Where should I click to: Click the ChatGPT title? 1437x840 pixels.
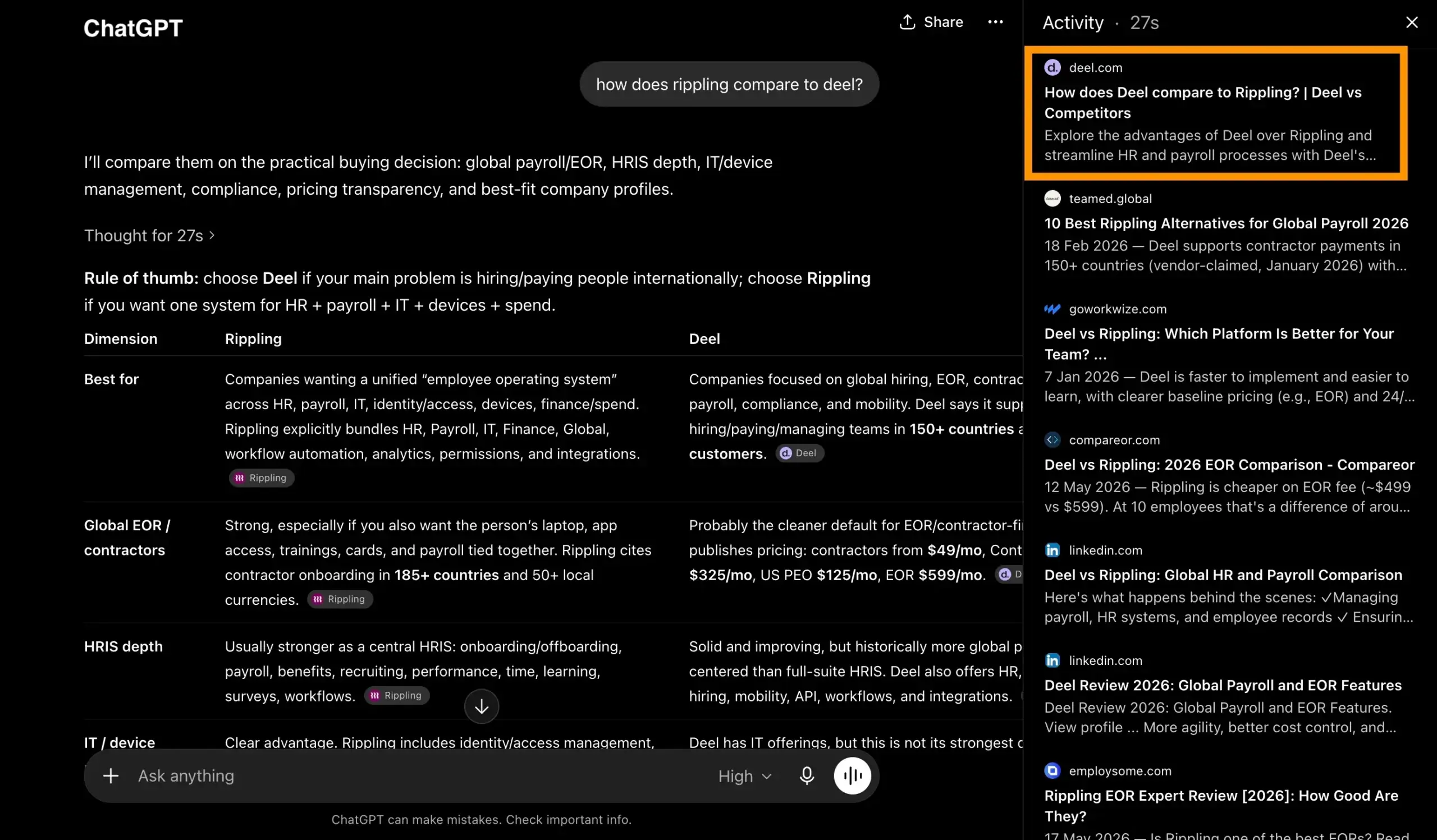pos(133,27)
